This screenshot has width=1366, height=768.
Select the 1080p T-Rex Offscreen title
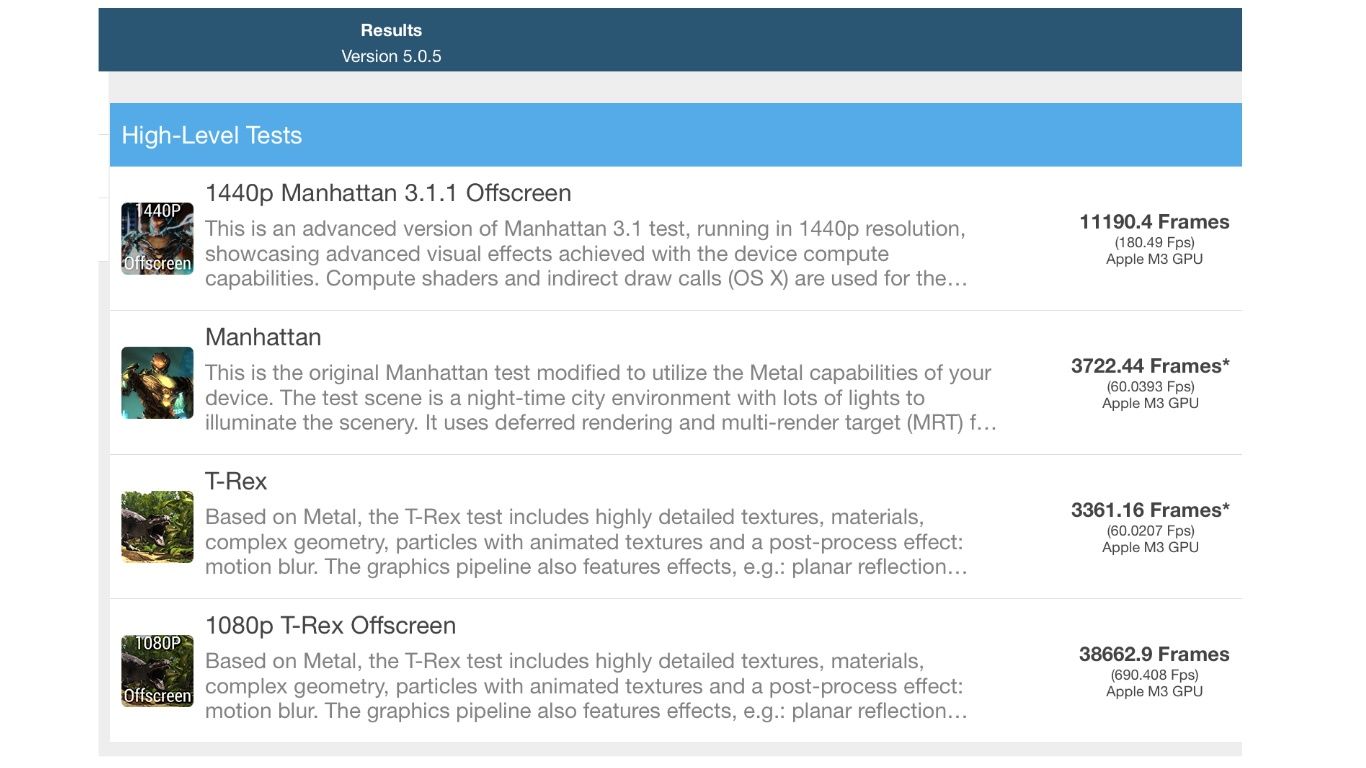330,626
